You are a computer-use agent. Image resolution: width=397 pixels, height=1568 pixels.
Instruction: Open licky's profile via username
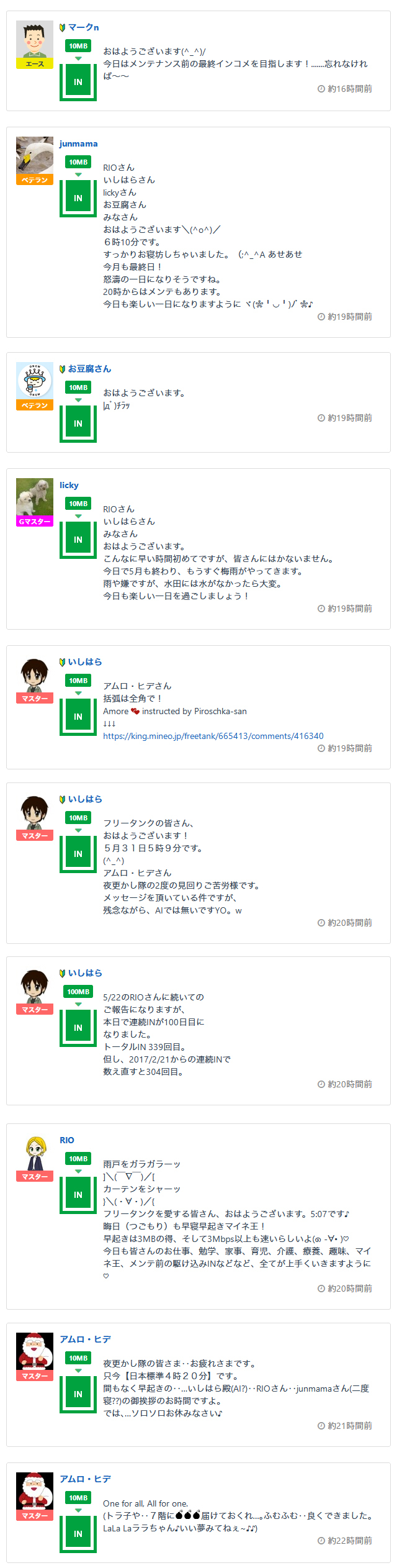[x=69, y=485]
